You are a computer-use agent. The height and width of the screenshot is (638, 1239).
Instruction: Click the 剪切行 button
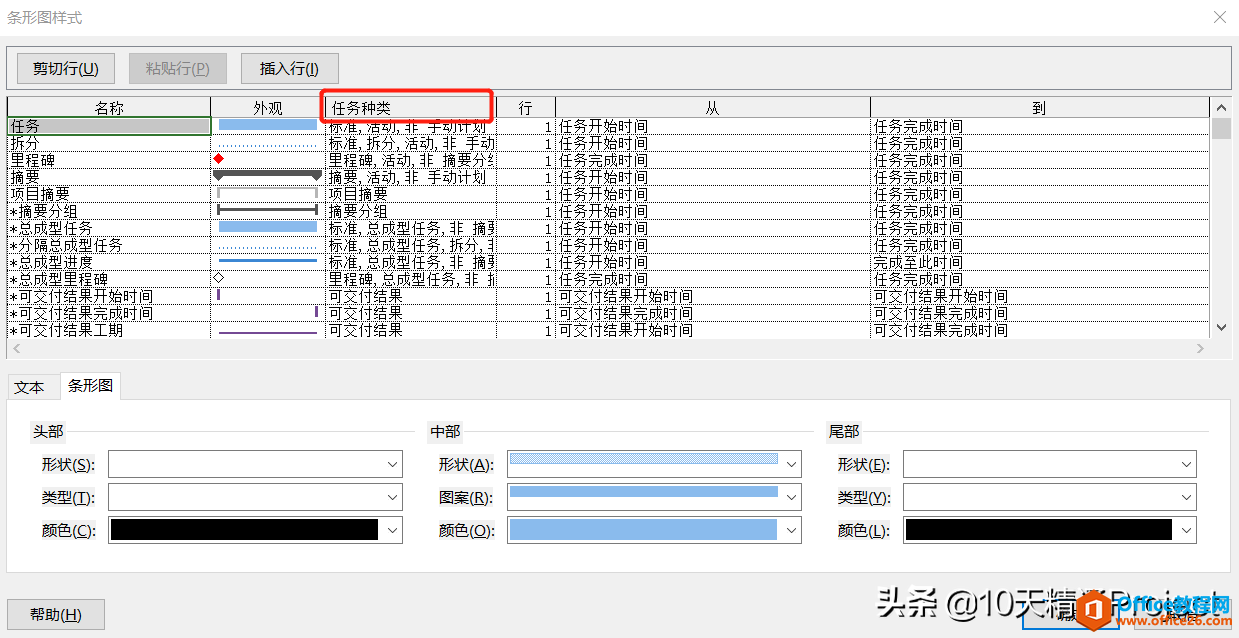pos(66,68)
